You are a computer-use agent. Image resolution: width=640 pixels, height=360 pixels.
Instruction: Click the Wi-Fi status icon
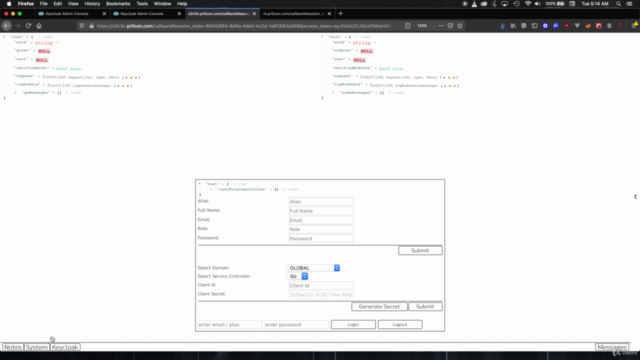point(528,4)
